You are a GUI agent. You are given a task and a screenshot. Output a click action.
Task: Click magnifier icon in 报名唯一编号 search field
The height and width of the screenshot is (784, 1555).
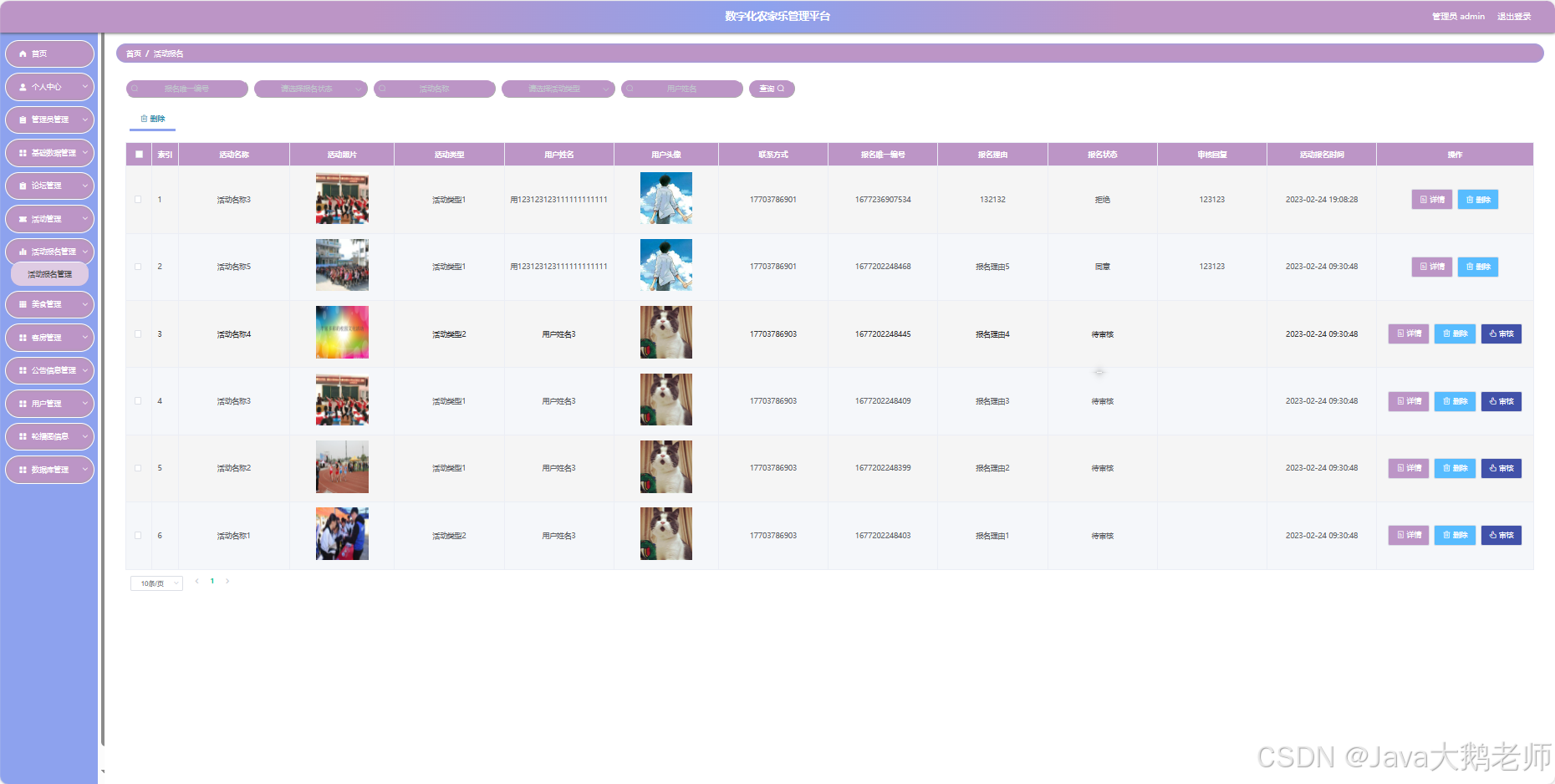pyautogui.click(x=135, y=89)
